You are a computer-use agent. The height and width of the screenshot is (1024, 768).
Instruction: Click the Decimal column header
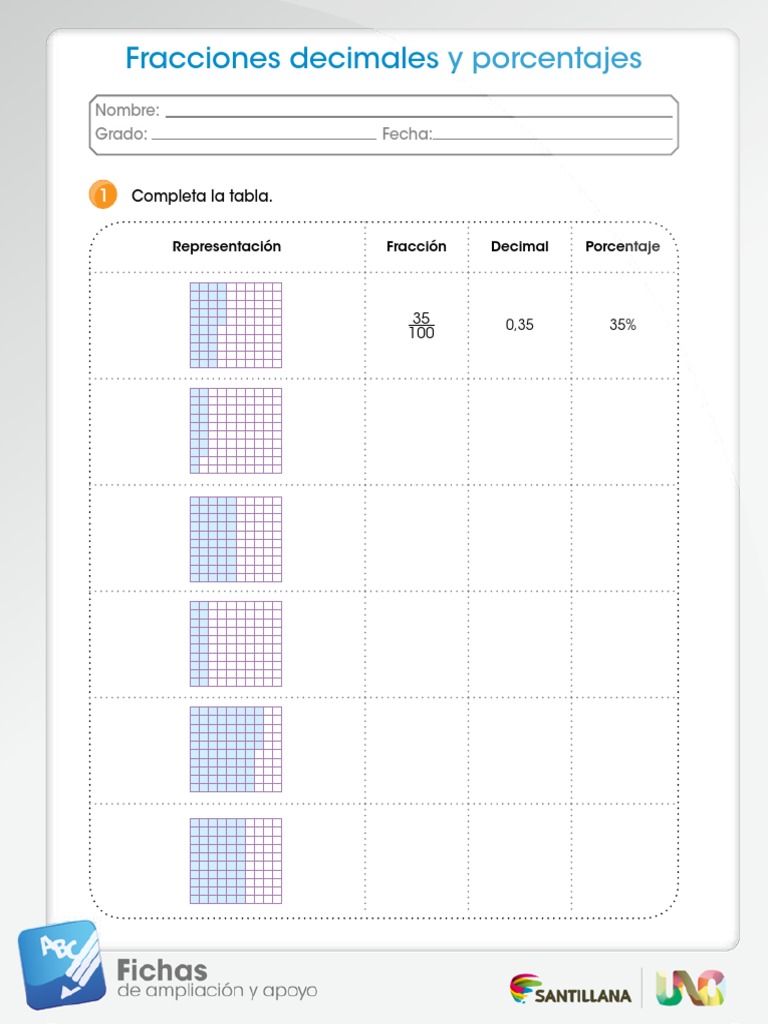[x=520, y=246]
